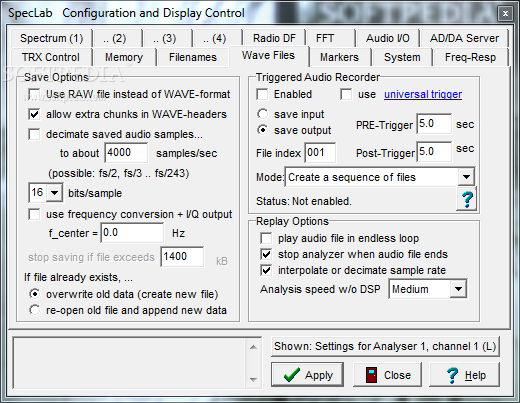
Task: Select the Wave Files tab
Action: pyautogui.click(x=268, y=55)
